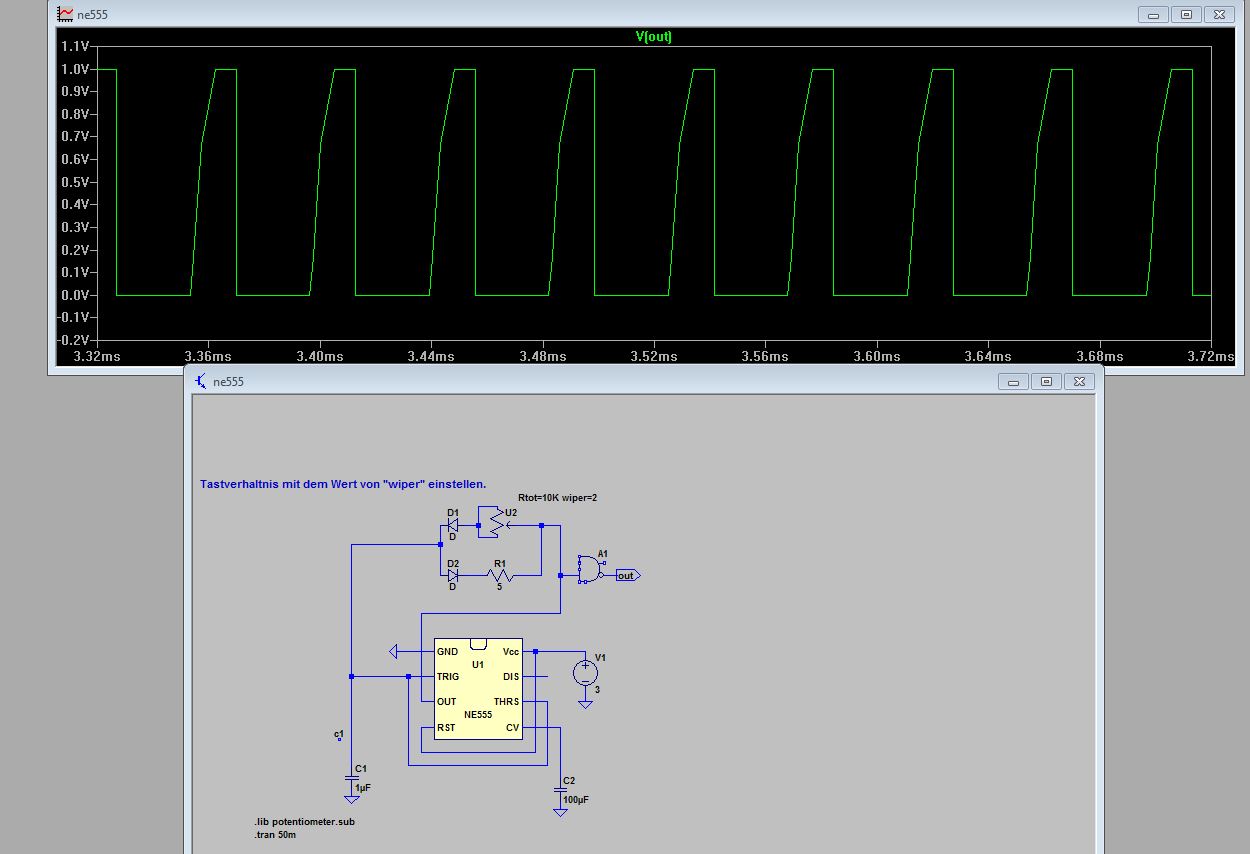
Task: Click the '.tran 50m' simulation directive
Action: pyautogui.click(x=274, y=834)
